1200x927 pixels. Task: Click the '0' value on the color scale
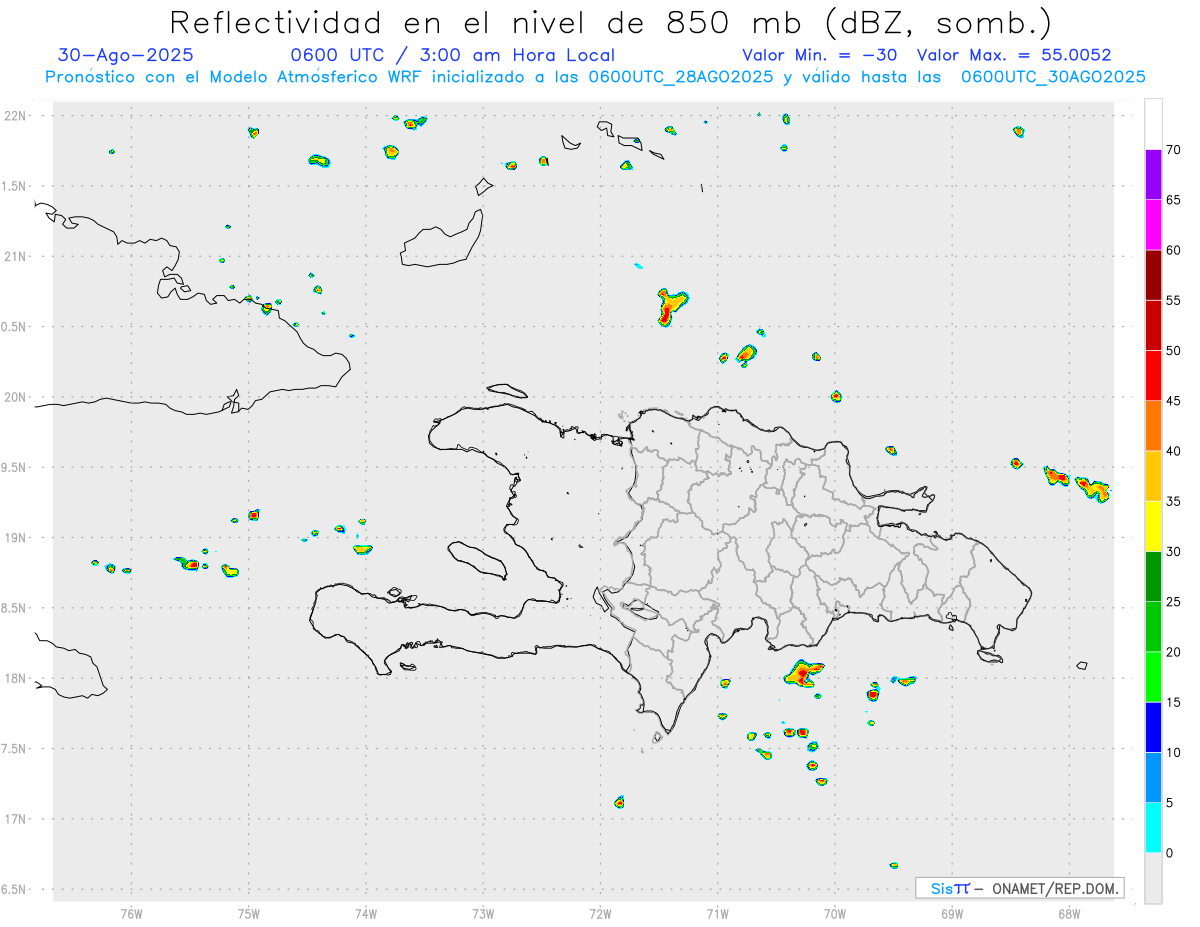click(1170, 853)
